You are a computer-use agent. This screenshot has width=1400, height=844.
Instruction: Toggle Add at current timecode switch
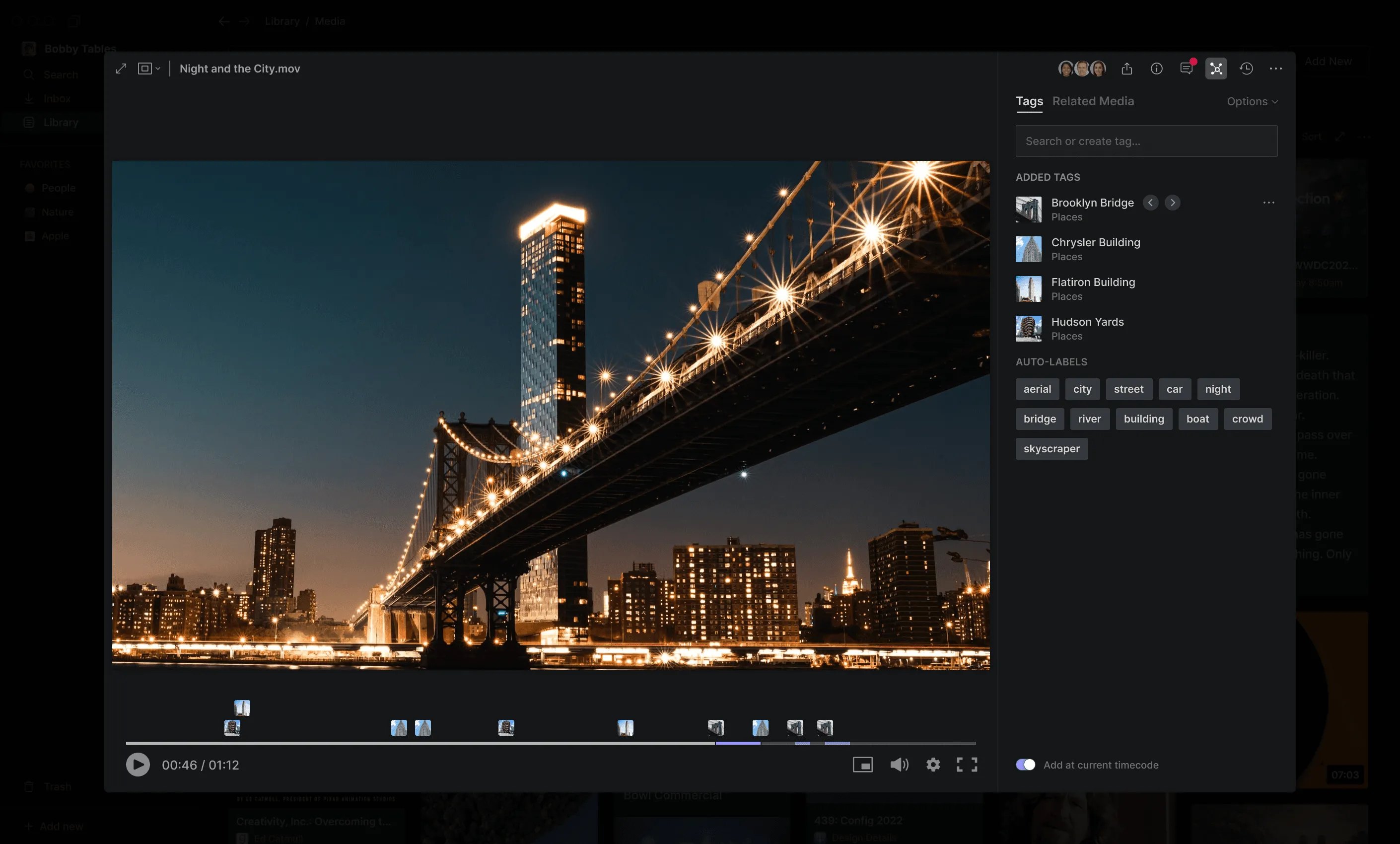[1025, 765]
